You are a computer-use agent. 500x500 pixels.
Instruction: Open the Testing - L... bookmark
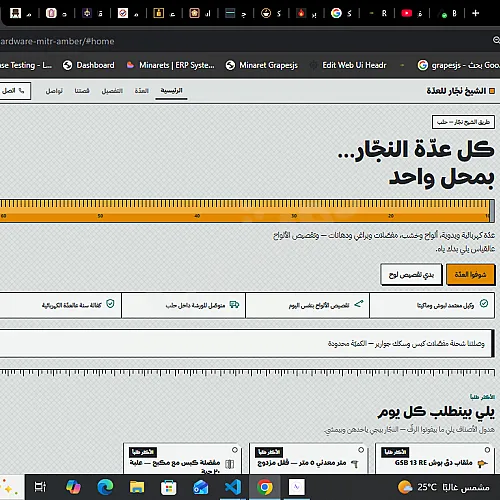(x=26, y=65)
